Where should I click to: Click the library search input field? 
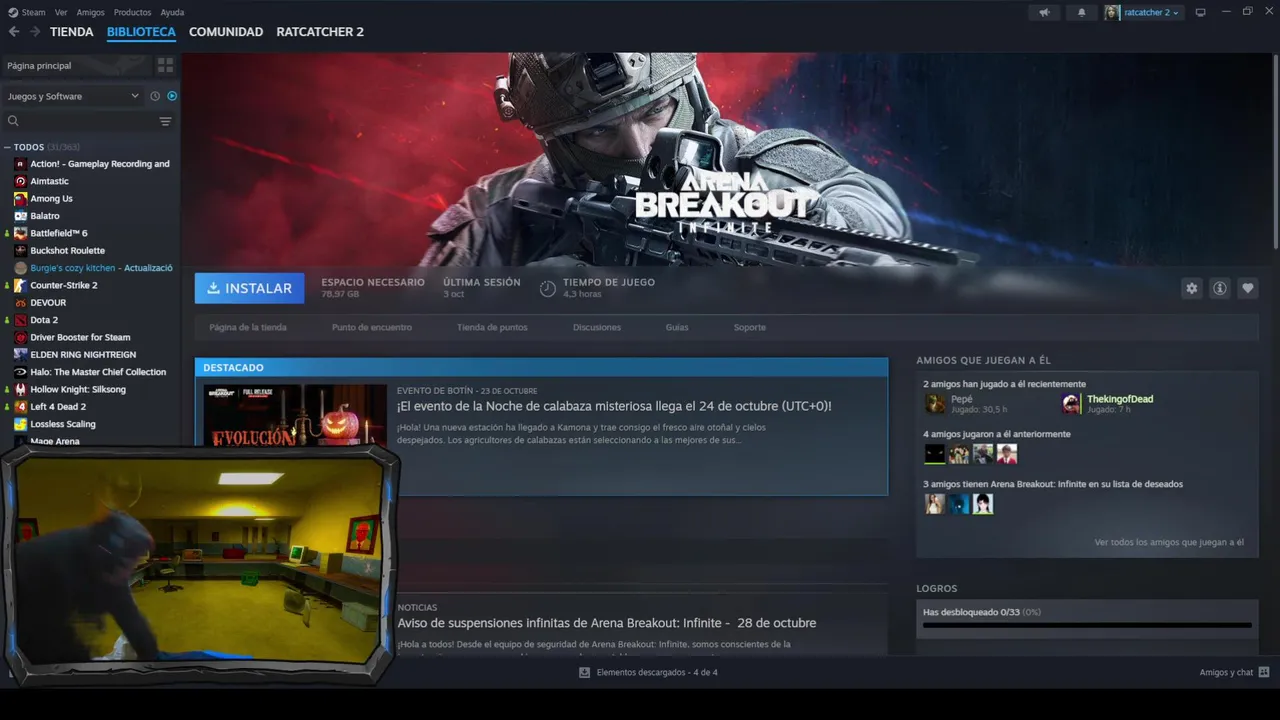(x=88, y=121)
